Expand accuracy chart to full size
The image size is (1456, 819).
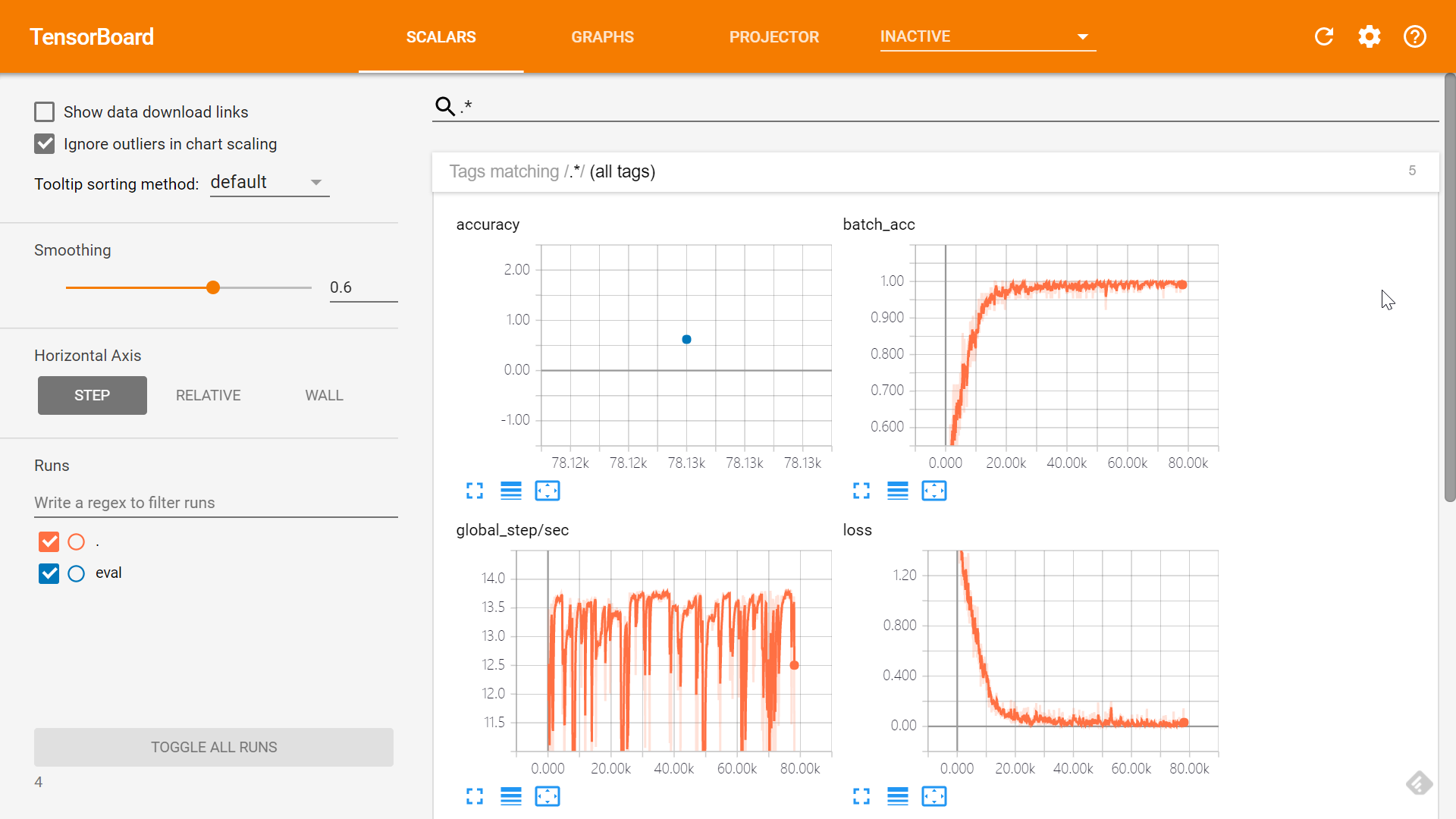tap(475, 491)
